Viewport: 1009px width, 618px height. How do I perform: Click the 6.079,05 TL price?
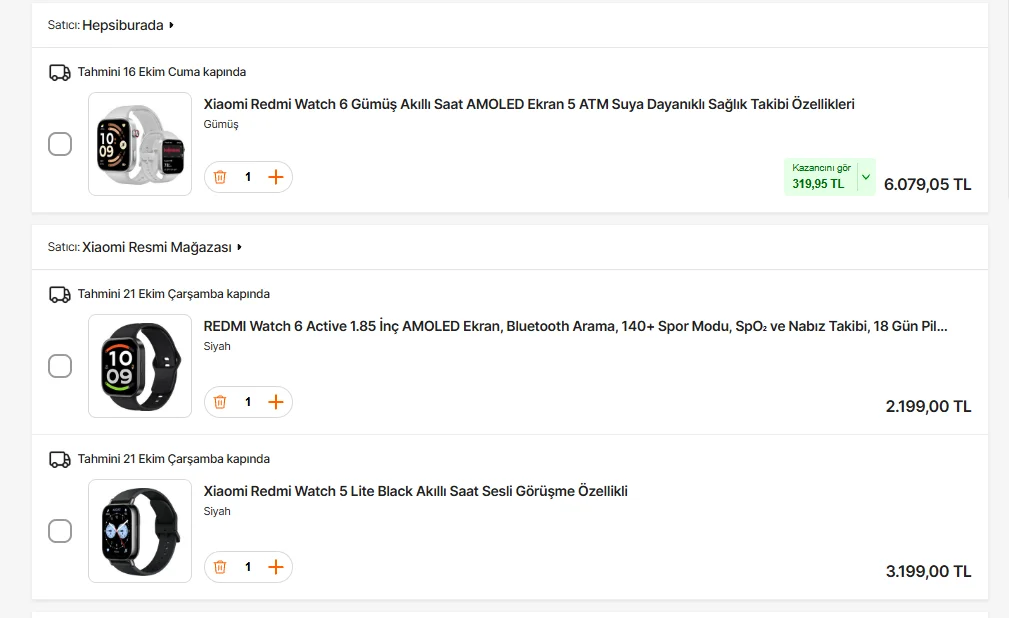(x=927, y=185)
